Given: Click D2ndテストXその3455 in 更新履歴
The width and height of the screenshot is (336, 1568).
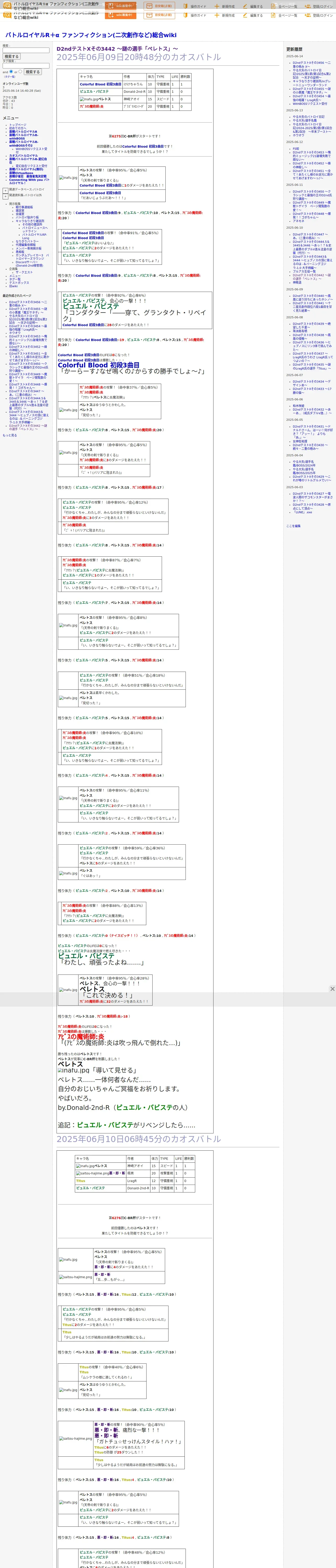Looking at the screenshot, I should tap(312, 91).
